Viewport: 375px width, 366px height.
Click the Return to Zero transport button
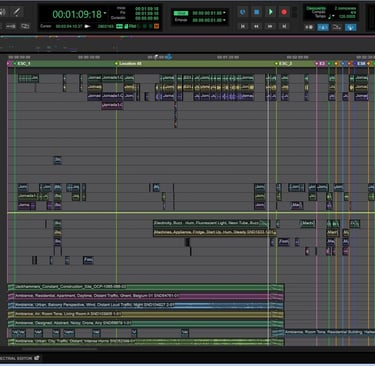(243, 26)
